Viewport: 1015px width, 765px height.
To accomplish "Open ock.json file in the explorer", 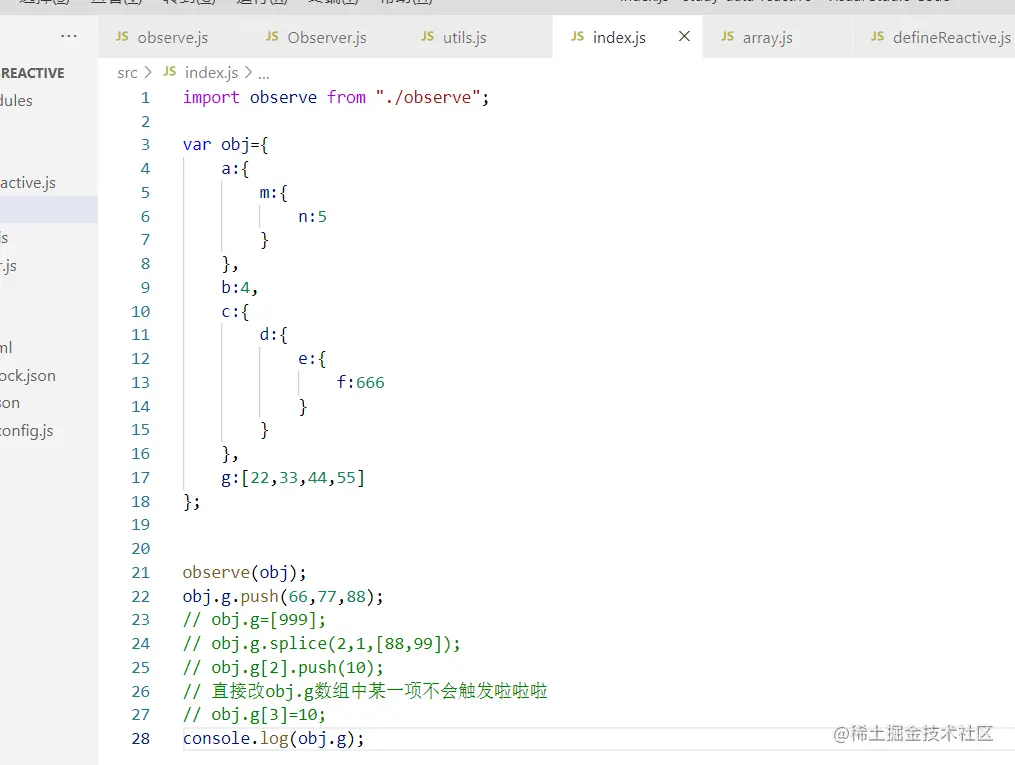I will pyautogui.click(x=28, y=375).
